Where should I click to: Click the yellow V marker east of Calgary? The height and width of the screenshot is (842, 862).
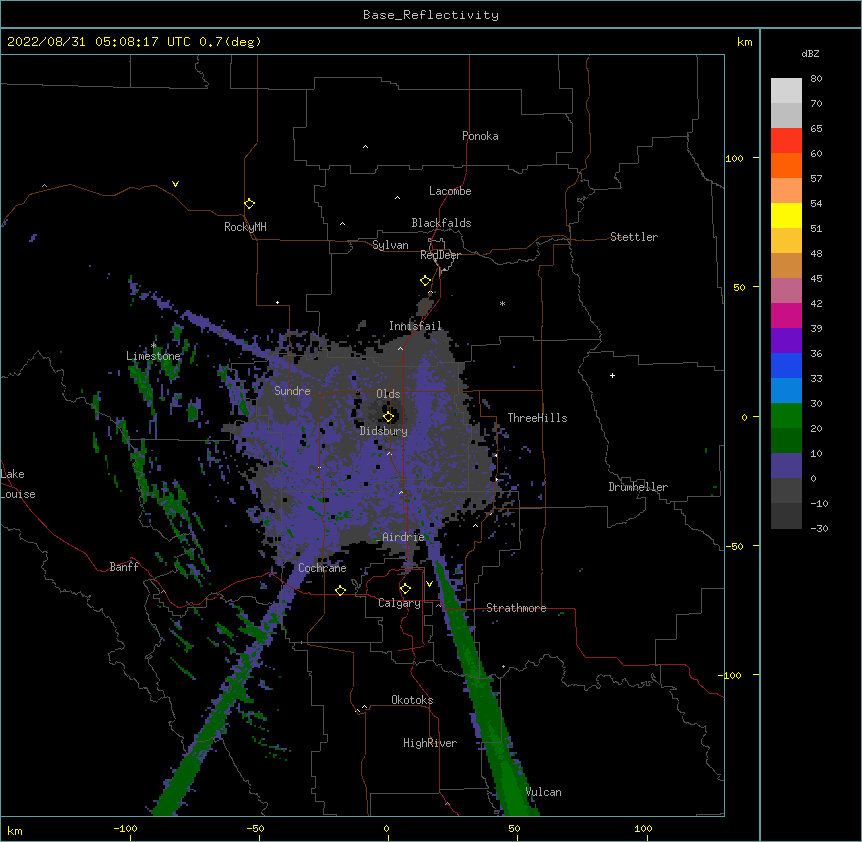[x=429, y=583]
